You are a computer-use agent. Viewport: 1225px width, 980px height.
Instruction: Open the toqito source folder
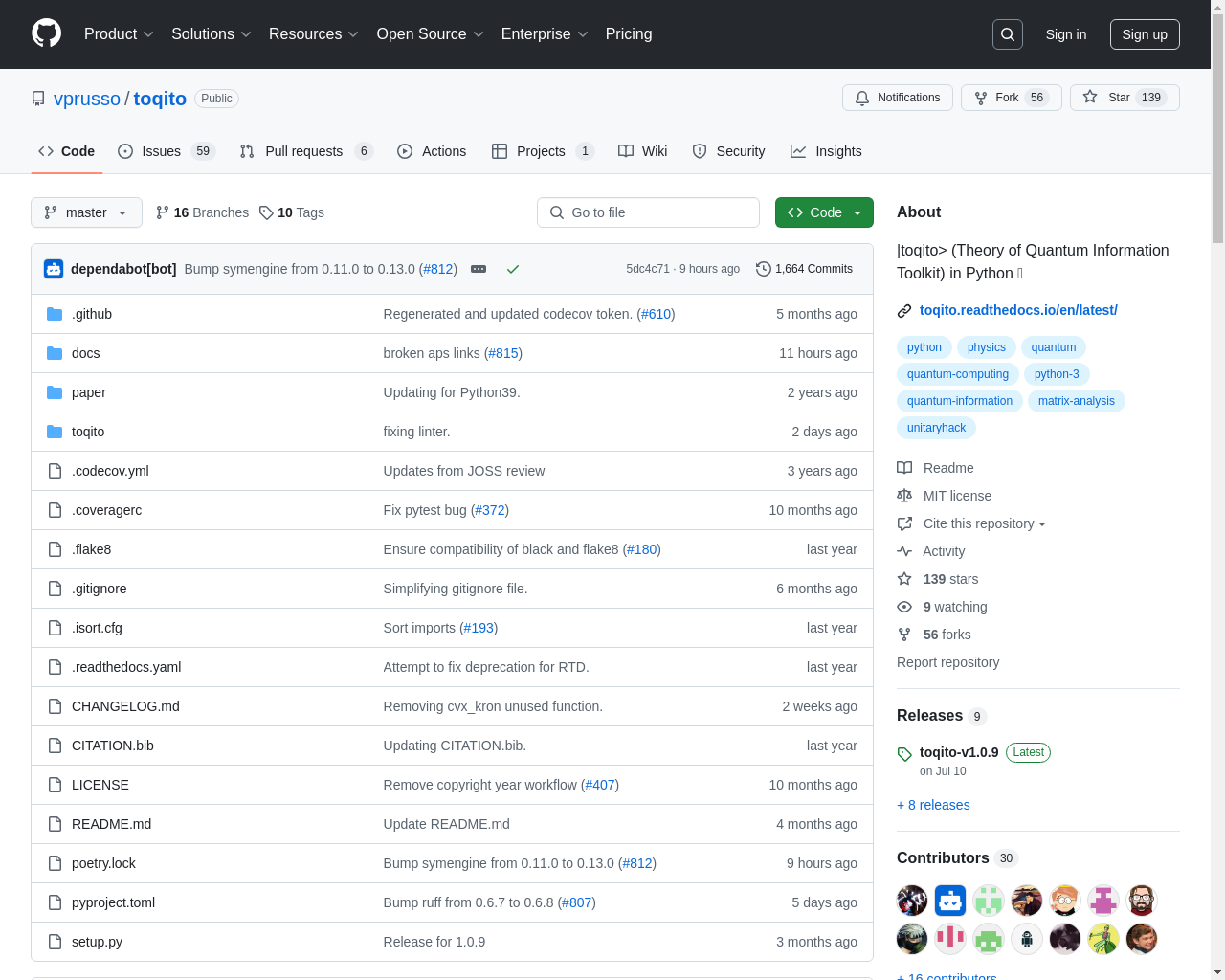pyautogui.click(x=88, y=432)
